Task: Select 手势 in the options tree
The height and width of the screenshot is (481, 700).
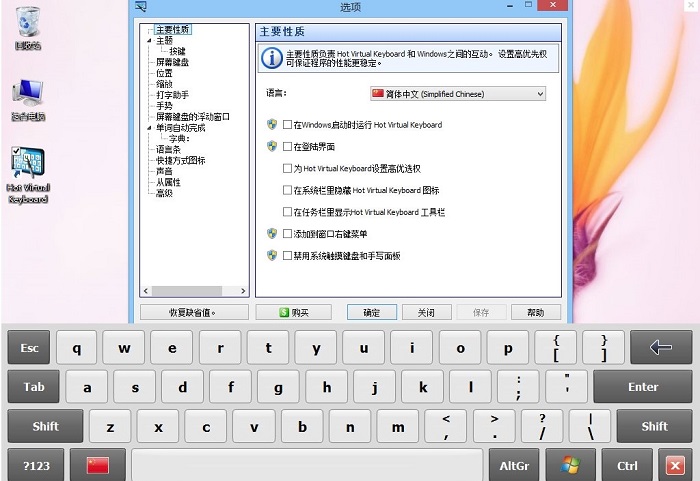Action: (x=164, y=106)
